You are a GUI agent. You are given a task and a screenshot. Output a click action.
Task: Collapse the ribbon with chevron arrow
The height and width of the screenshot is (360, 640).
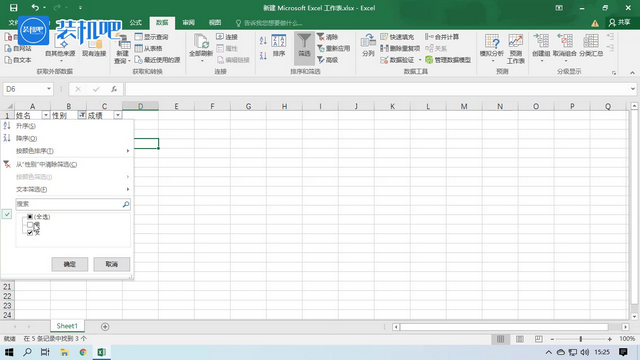632,73
